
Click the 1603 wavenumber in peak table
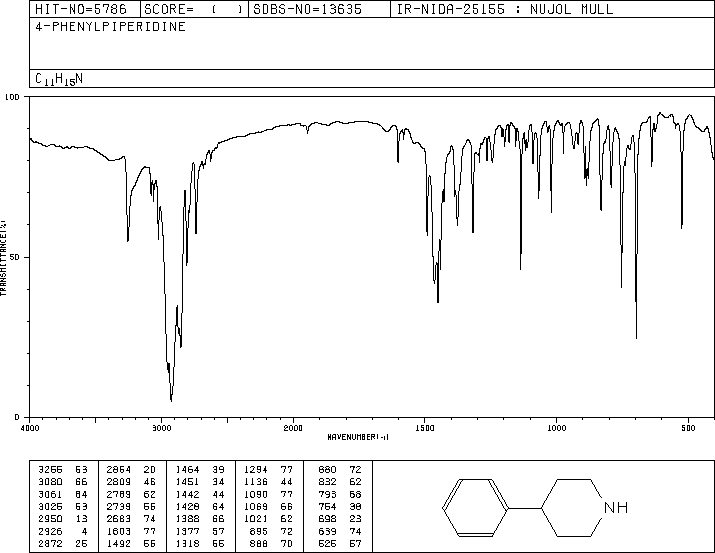tap(119, 532)
